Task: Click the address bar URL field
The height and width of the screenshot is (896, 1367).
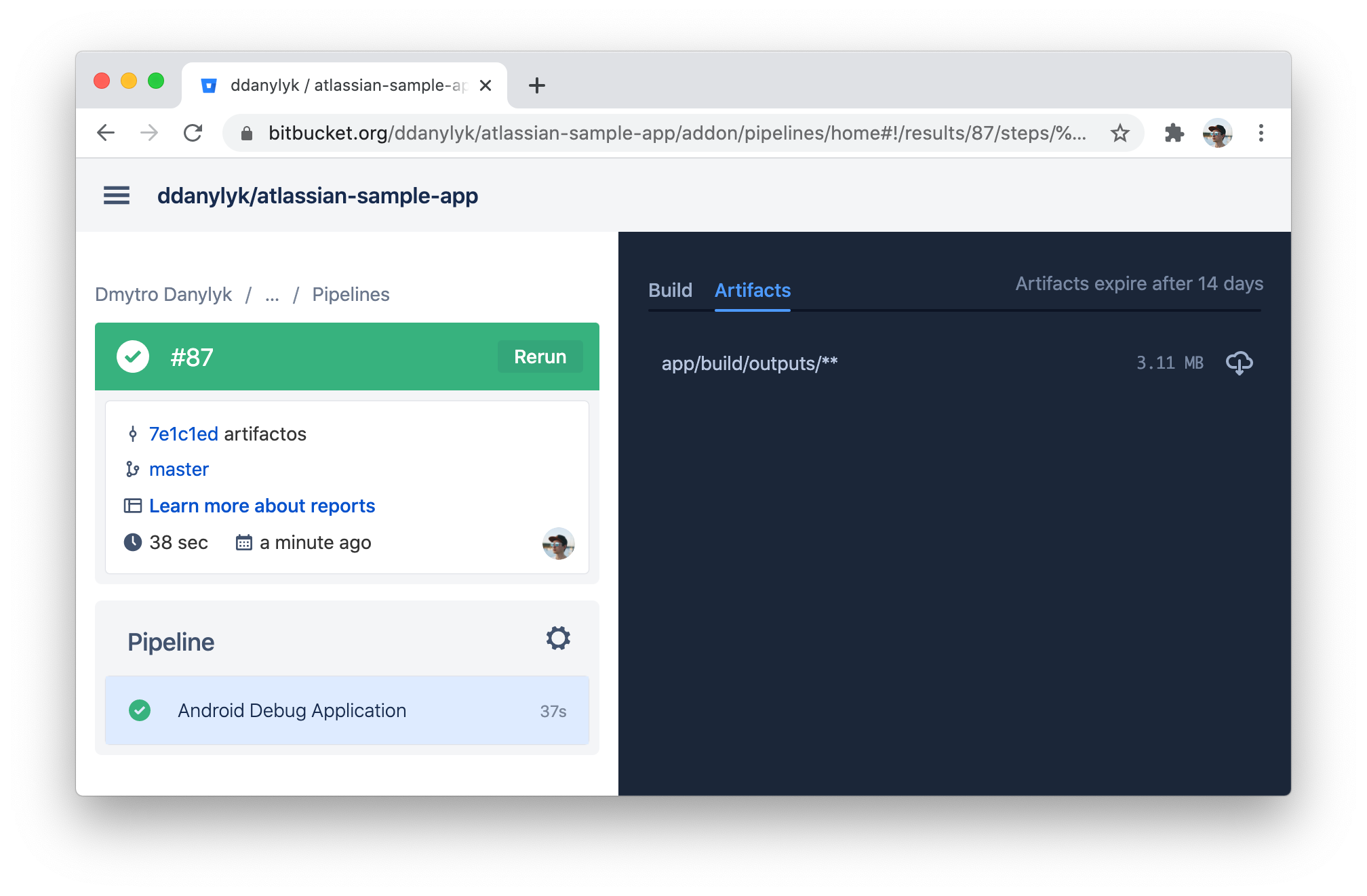Action: click(677, 133)
